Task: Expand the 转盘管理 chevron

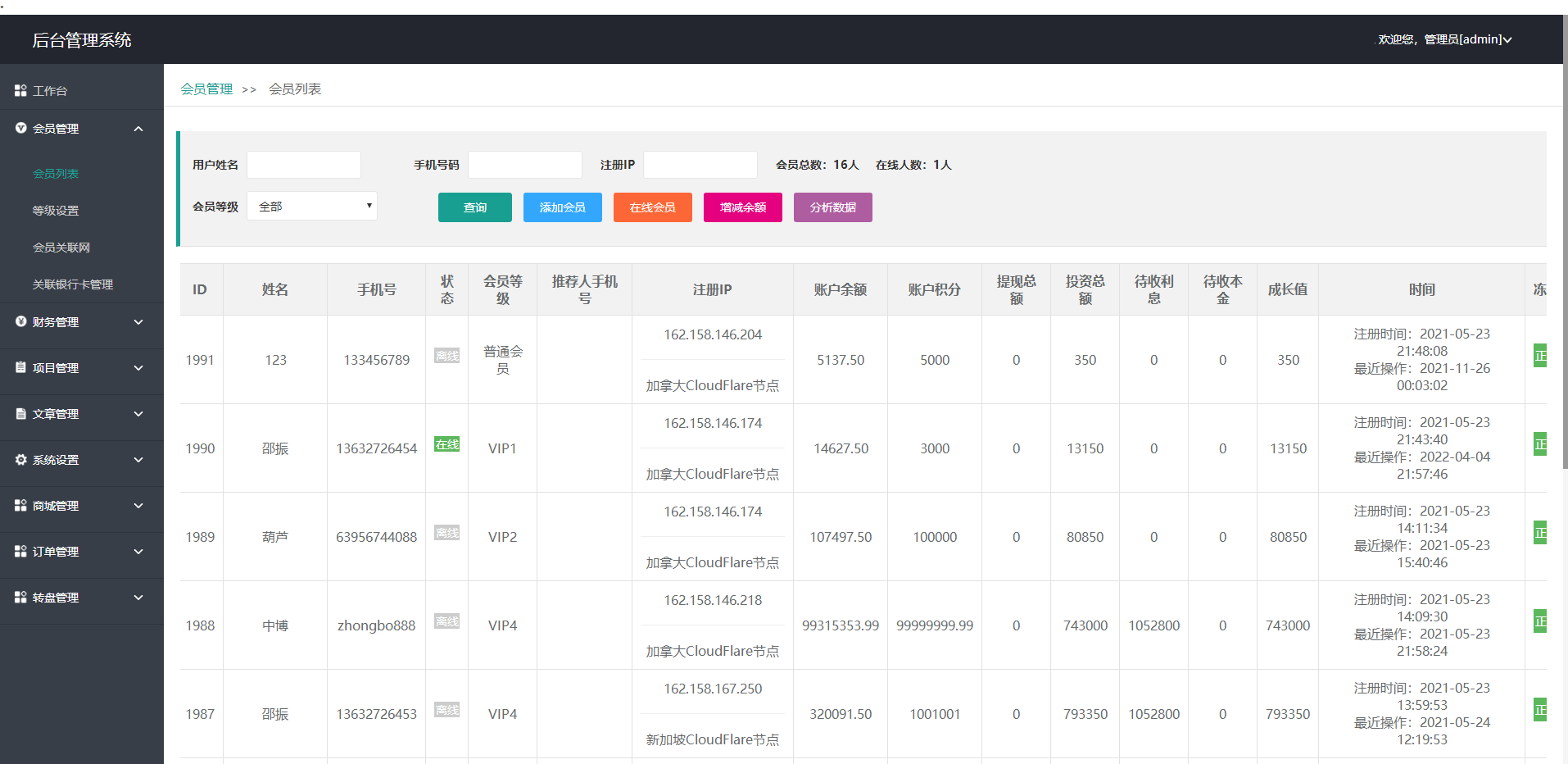Action: [138, 598]
